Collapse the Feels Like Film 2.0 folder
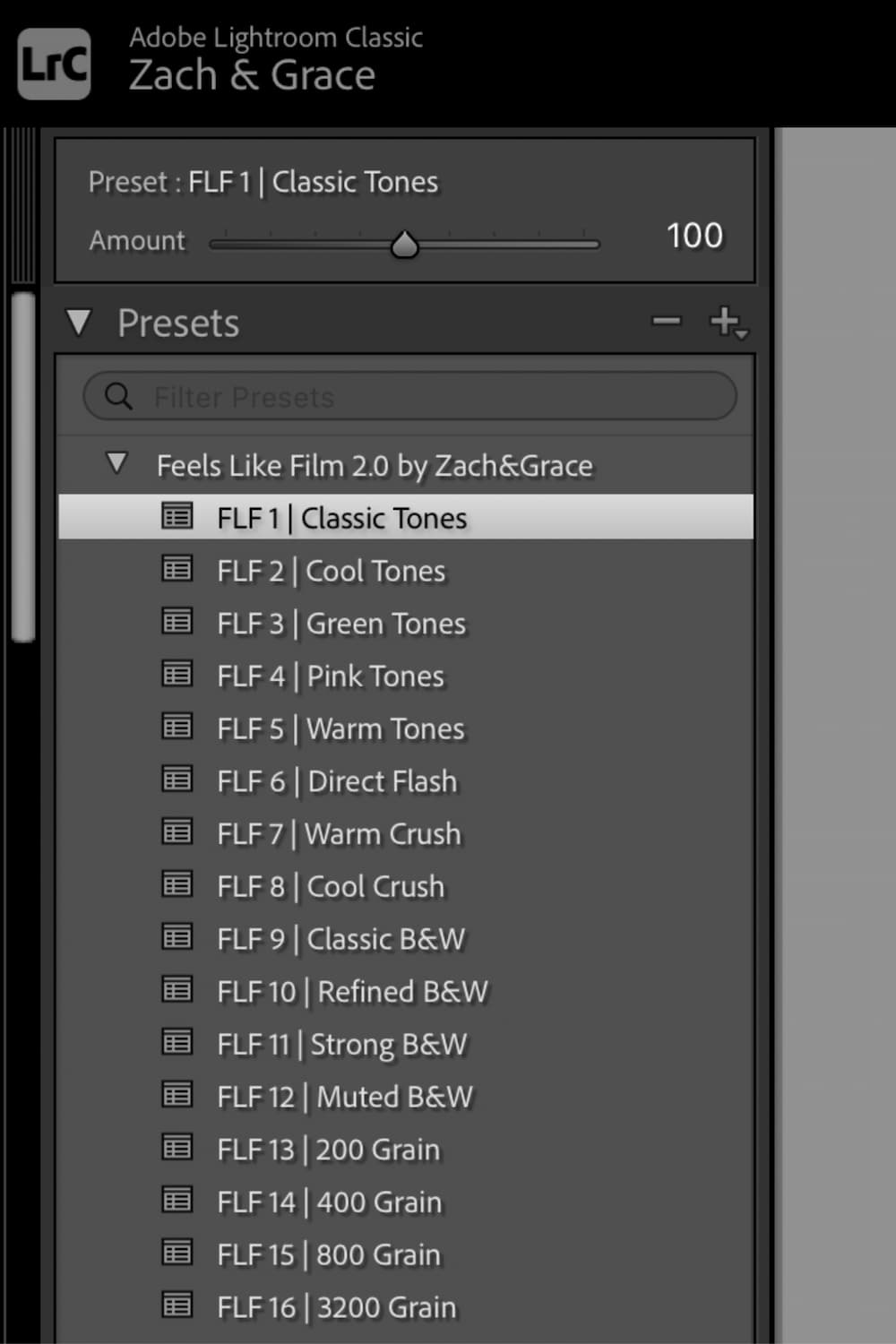This screenshot has width=896, height=1344. [116, 464]
